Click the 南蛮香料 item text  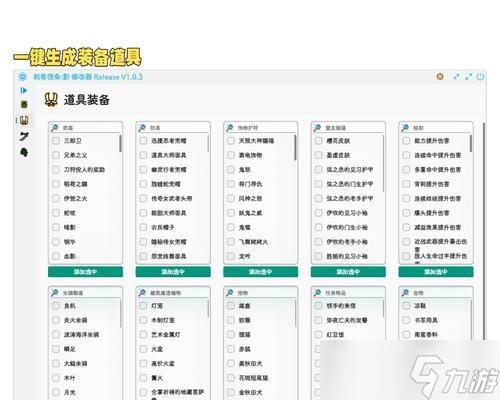(426, 334)
